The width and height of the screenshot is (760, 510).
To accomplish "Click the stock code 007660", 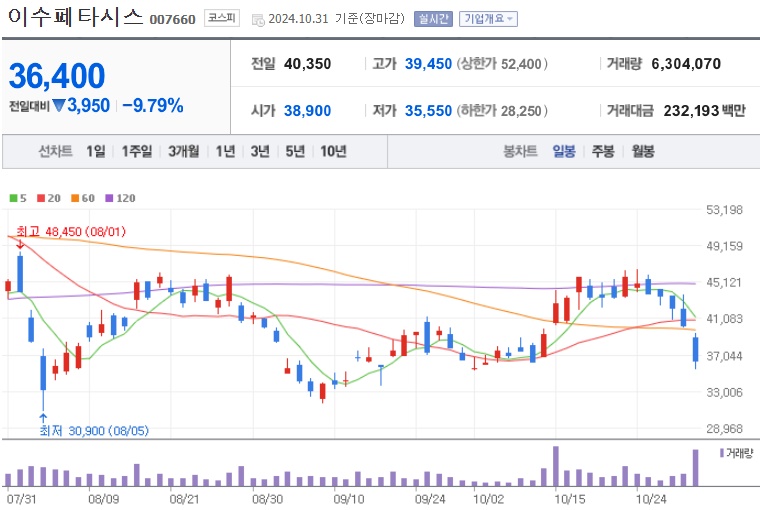I will click(x=172, y=19).
